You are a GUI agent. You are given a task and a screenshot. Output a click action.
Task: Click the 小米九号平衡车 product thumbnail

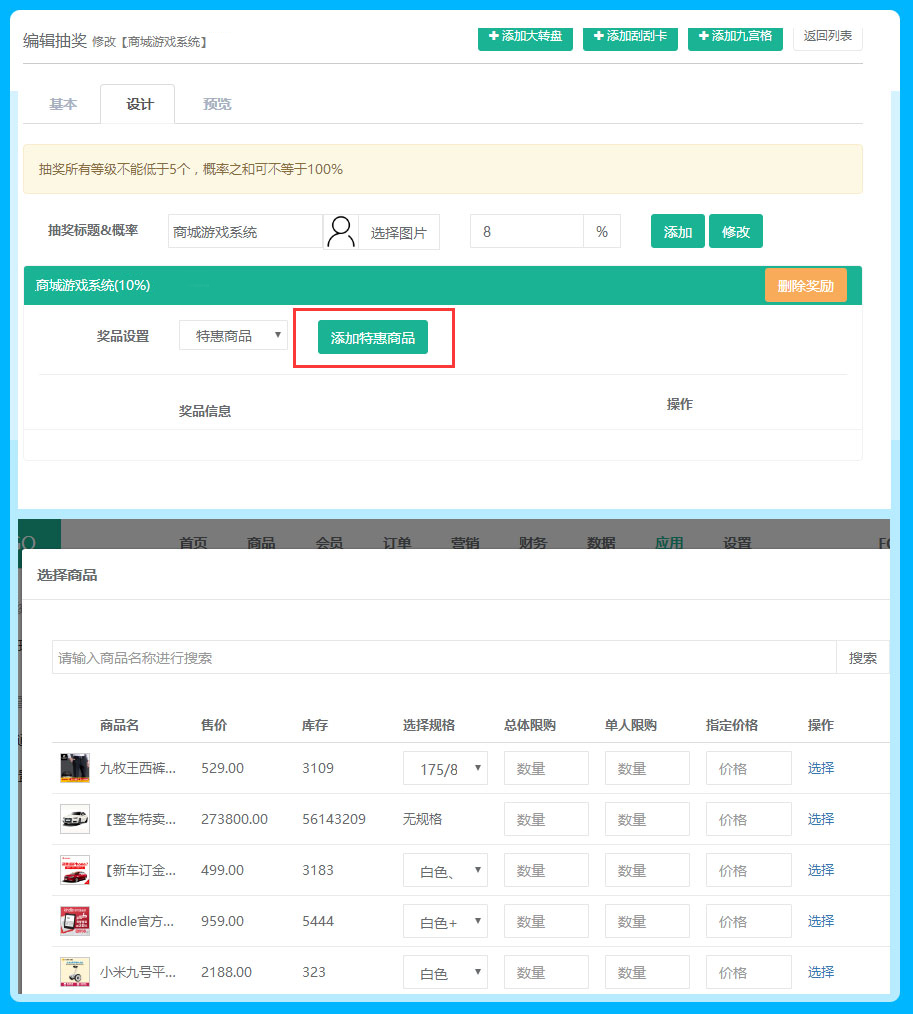(75, 972)
